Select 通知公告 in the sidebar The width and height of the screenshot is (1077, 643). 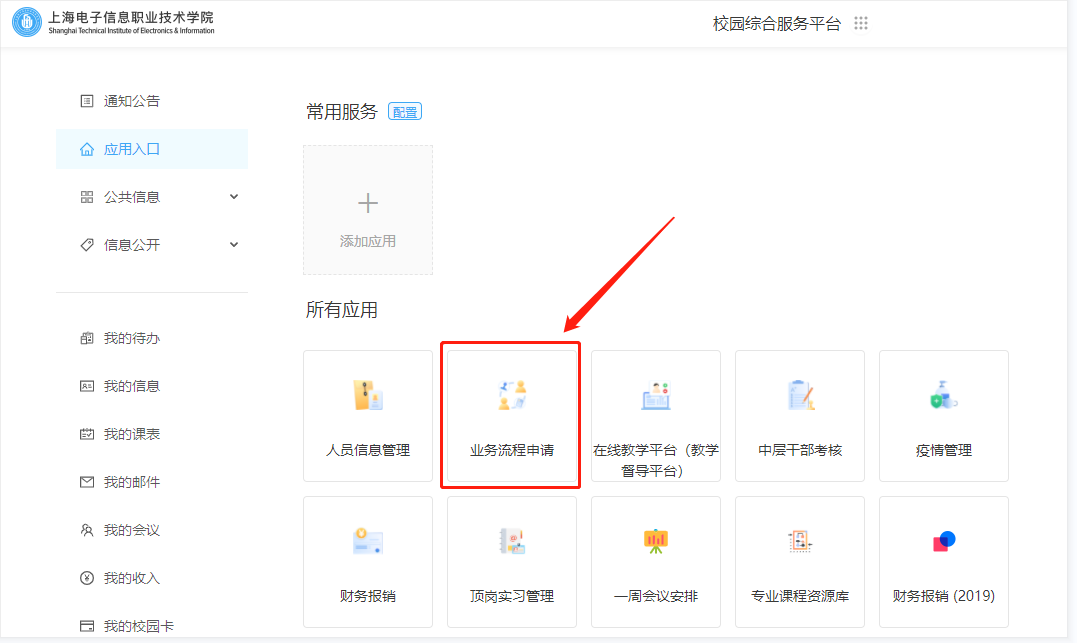131,101
